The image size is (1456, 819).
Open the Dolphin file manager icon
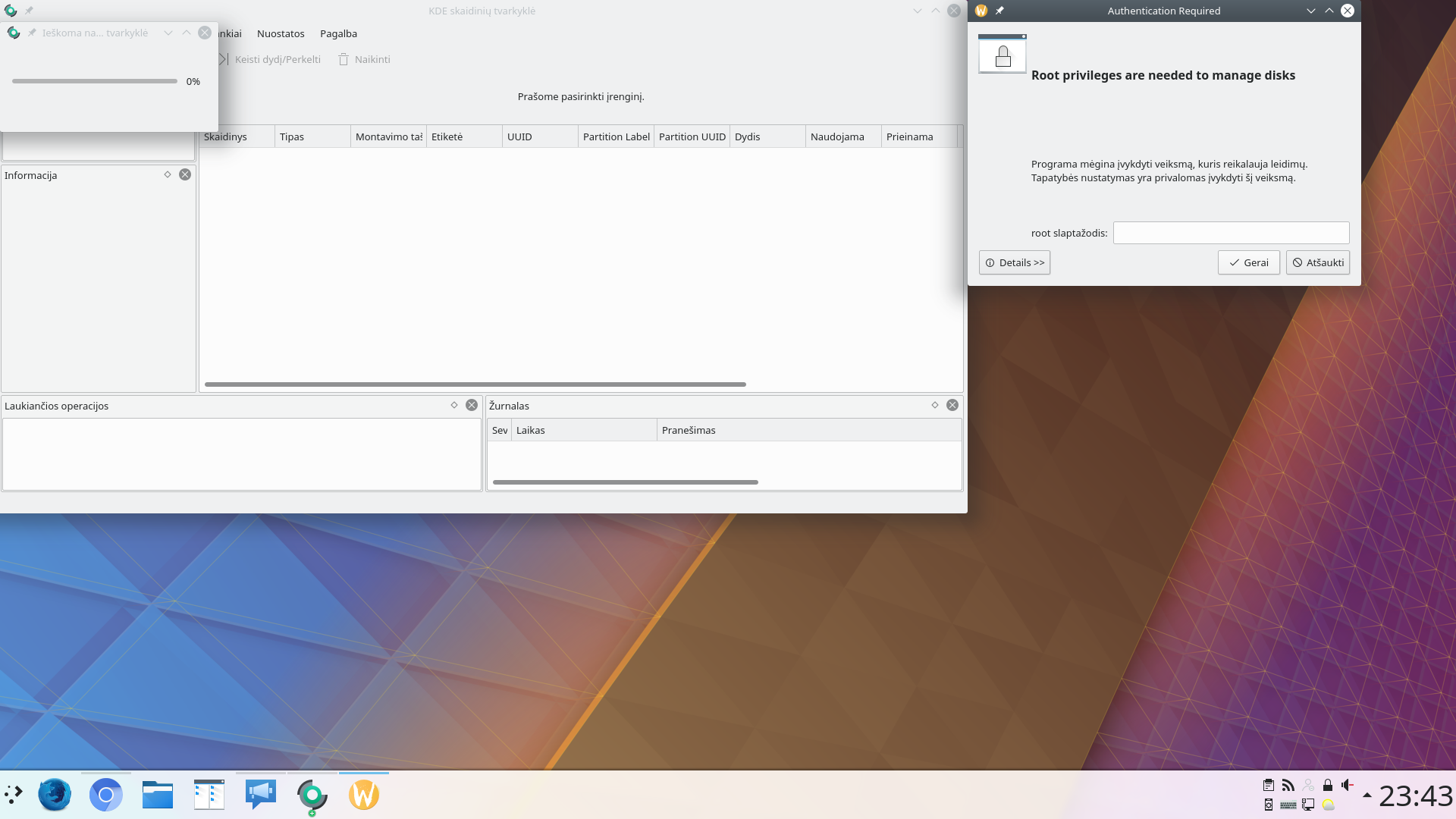(158, 795)
